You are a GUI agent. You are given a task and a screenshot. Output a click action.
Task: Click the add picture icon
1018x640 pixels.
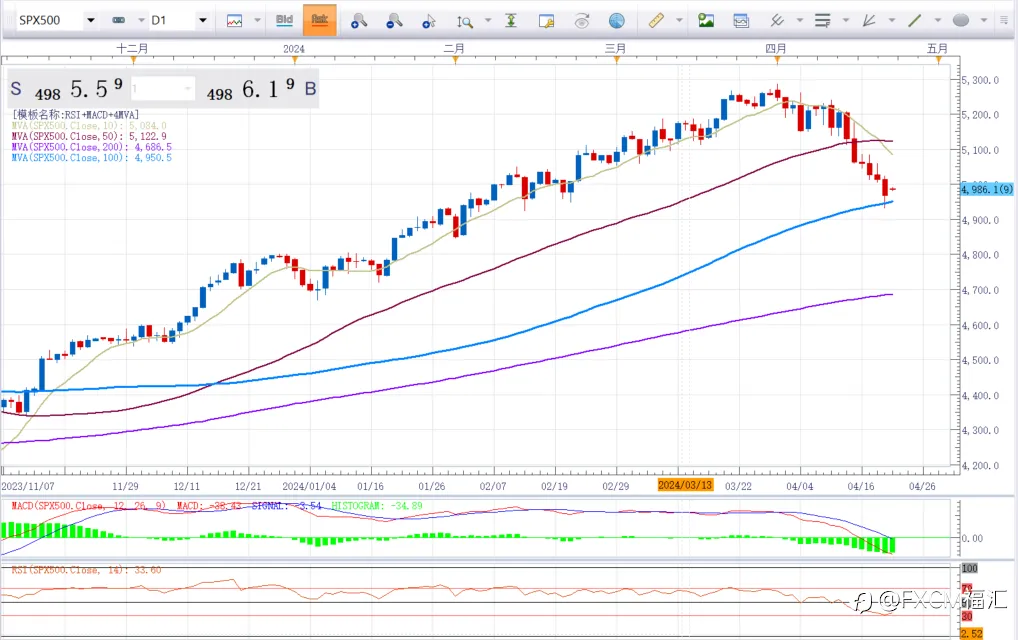[x=706, y=21]
